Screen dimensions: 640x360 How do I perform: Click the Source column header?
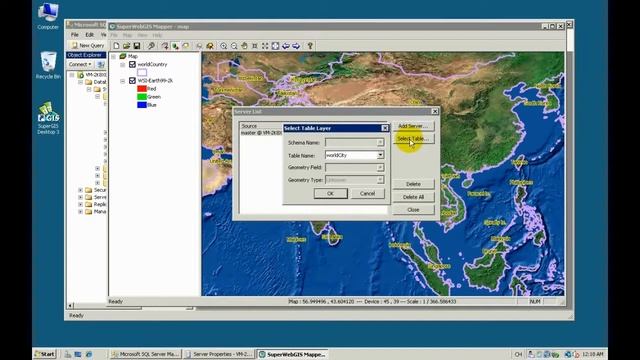click(261, 126)
